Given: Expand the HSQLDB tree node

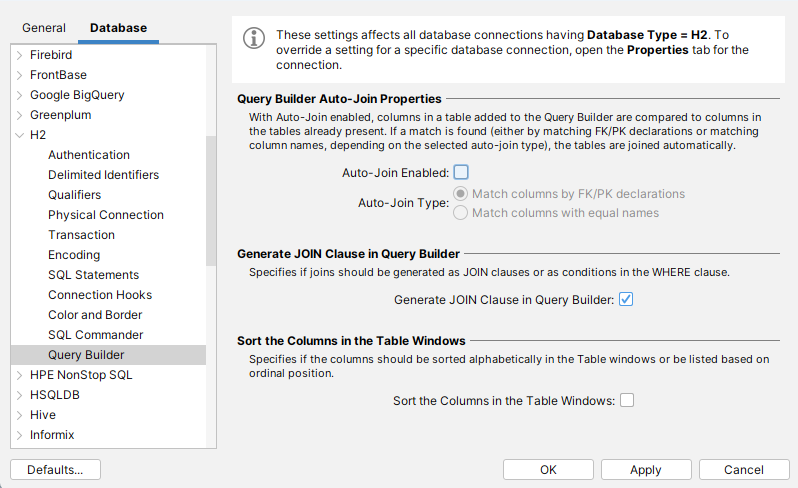Looking at the screenshot, I should (x=19, y=395).
